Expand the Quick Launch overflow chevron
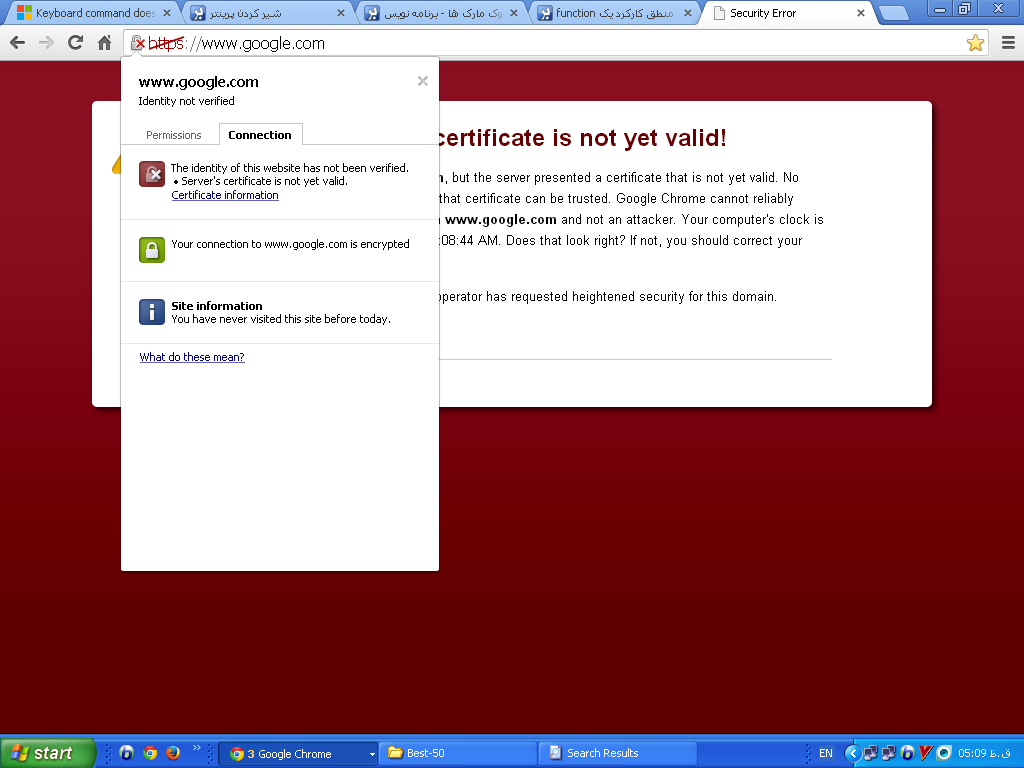The height and width of the screenshot is (768, 1024). coord(197,748)
